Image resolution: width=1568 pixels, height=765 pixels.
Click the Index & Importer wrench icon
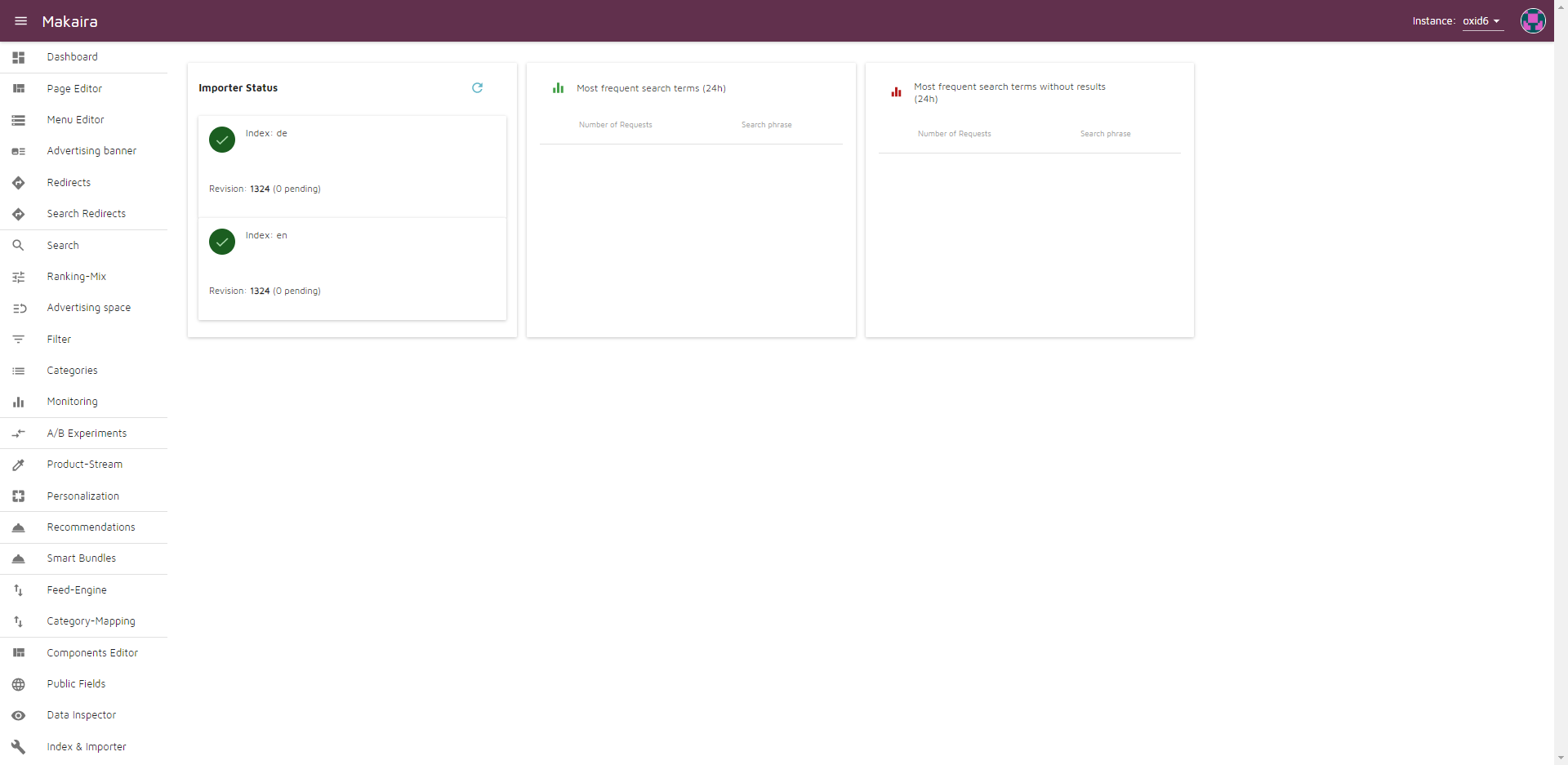tap(19, 747)
